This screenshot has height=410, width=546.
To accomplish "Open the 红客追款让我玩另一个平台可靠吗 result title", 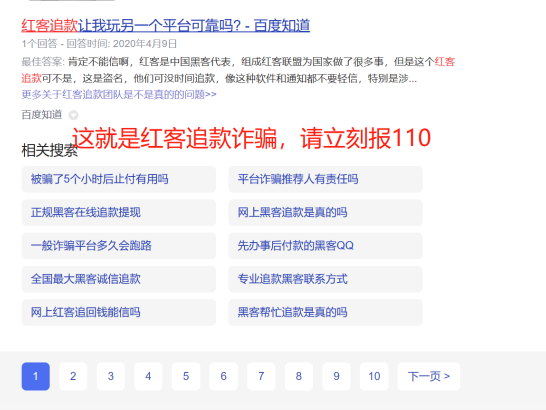I will [x=165, y=25].
